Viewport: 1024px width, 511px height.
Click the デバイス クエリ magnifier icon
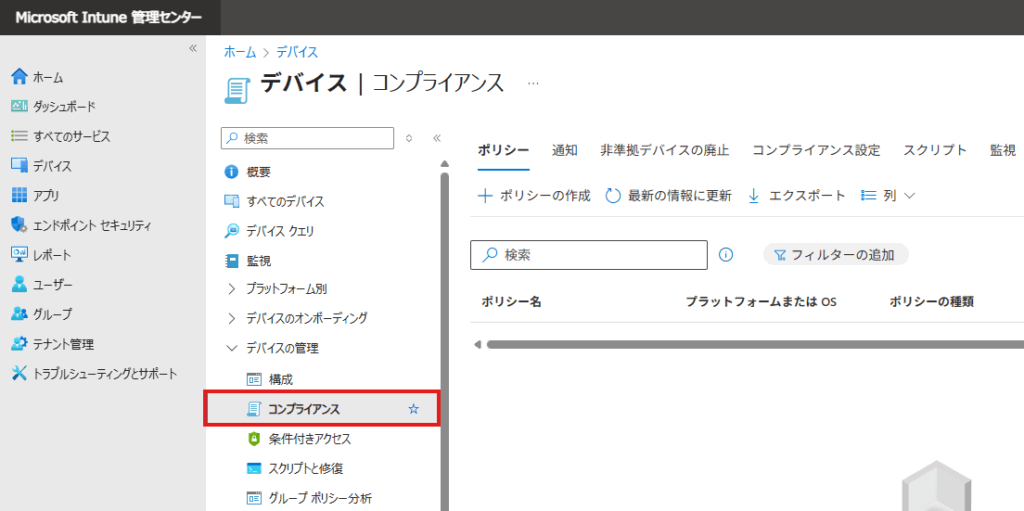[231, 231]
